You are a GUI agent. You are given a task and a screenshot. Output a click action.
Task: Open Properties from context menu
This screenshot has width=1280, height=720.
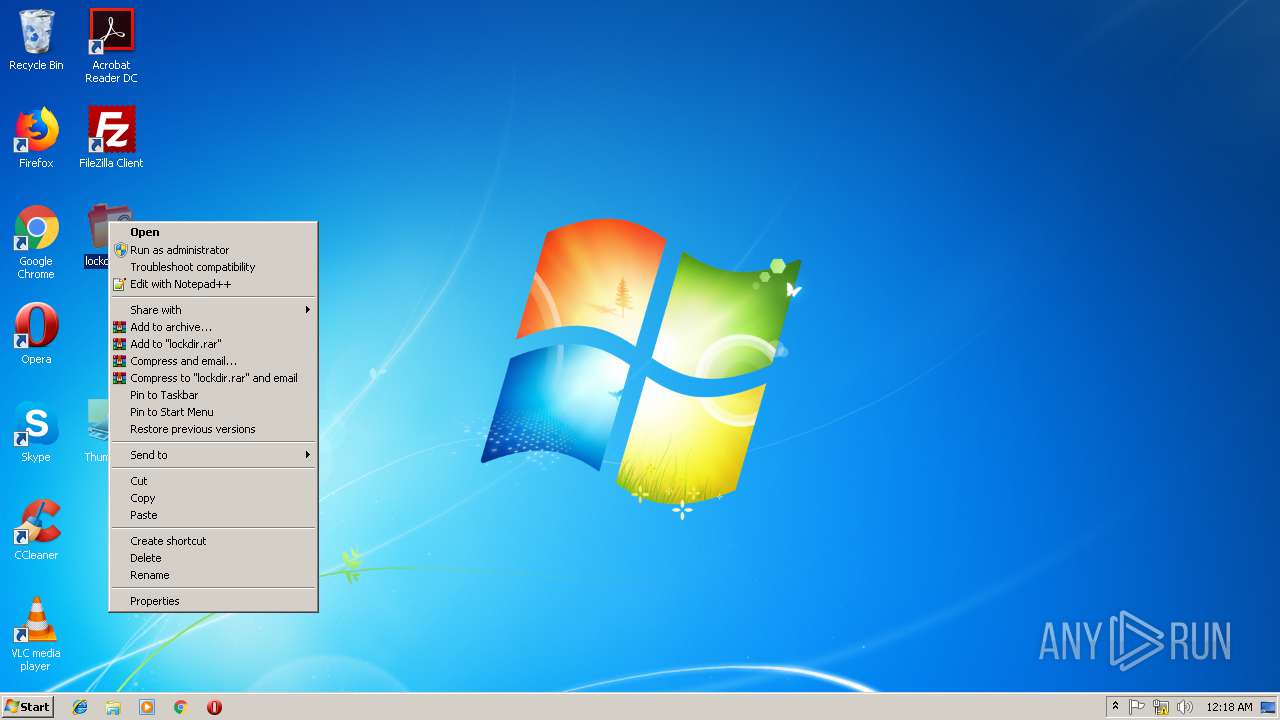point(213,601)
